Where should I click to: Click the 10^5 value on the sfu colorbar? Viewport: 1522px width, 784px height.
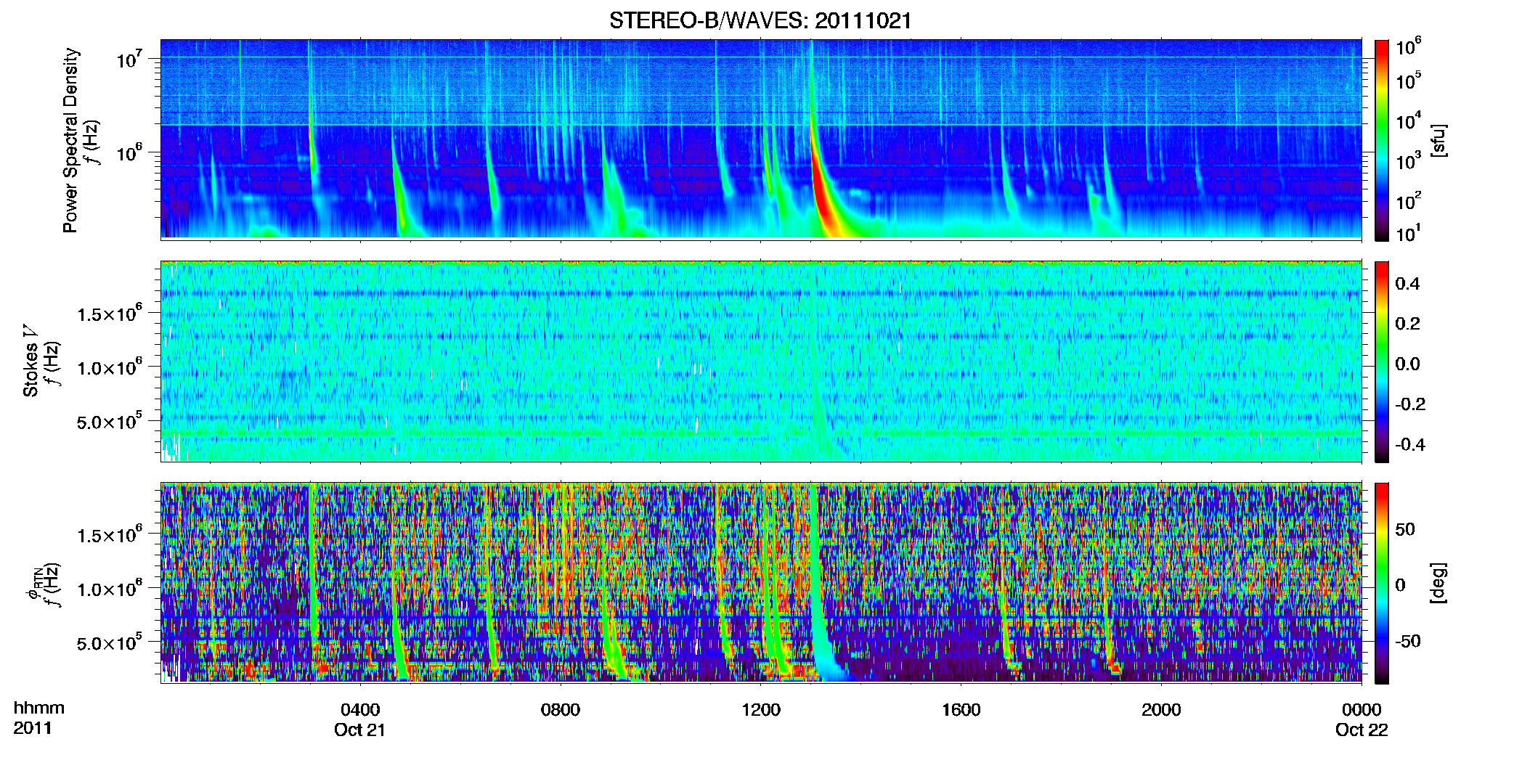click(1409, 81)
